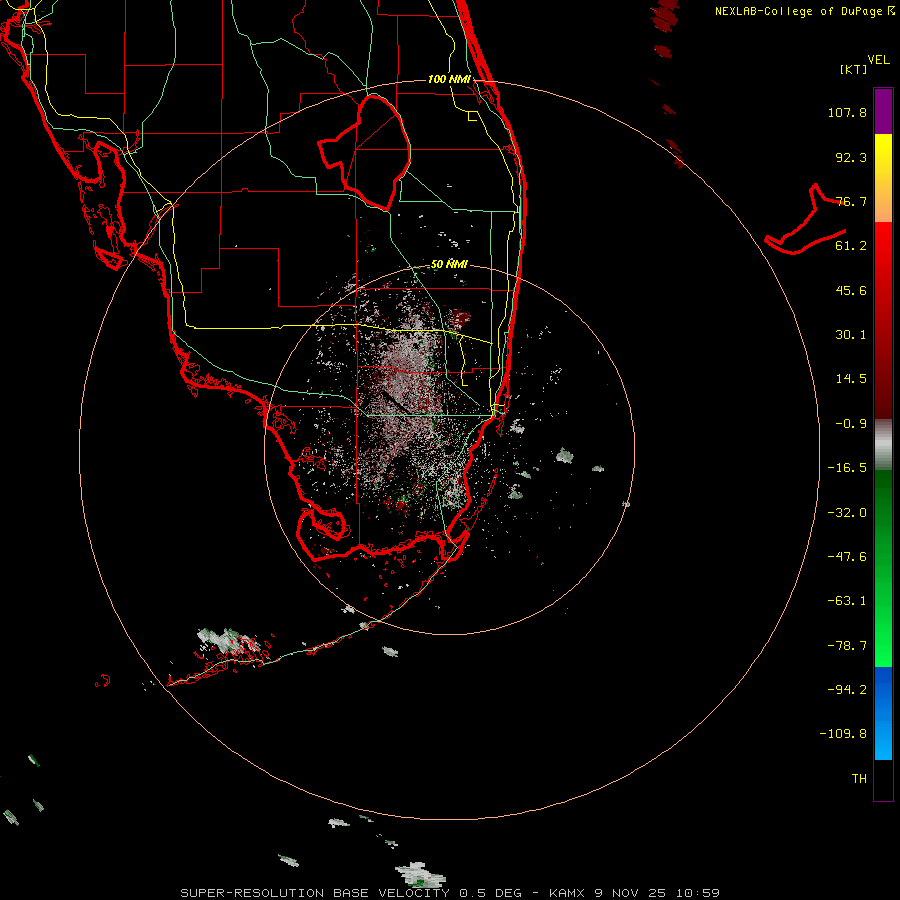The height and width of the screenshot is (900, 900).
Task: Click the -109.8 velocity scale value
Action: tap(843, 734)
